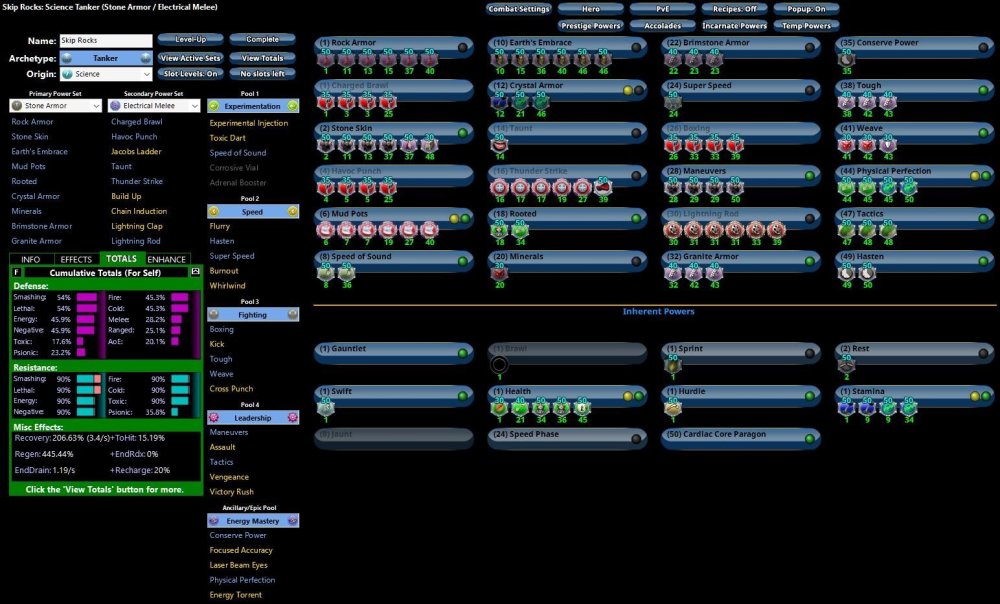Image resolution: width=1000 pixels, height=604 pixels.
Task: Click the Swift enhancement slot icon
Action: [325, 408]
